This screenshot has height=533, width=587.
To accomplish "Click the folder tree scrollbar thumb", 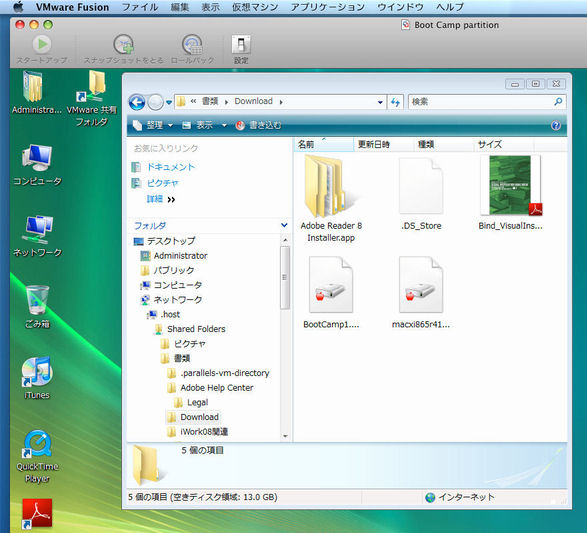I will [x=285, y=277].
